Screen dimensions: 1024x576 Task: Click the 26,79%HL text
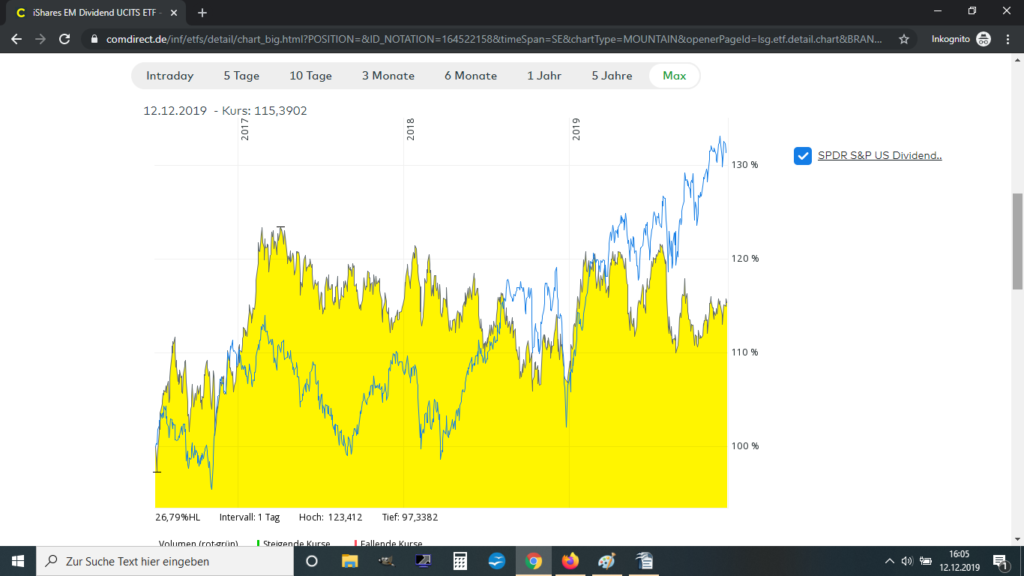(x=178, y=517)
